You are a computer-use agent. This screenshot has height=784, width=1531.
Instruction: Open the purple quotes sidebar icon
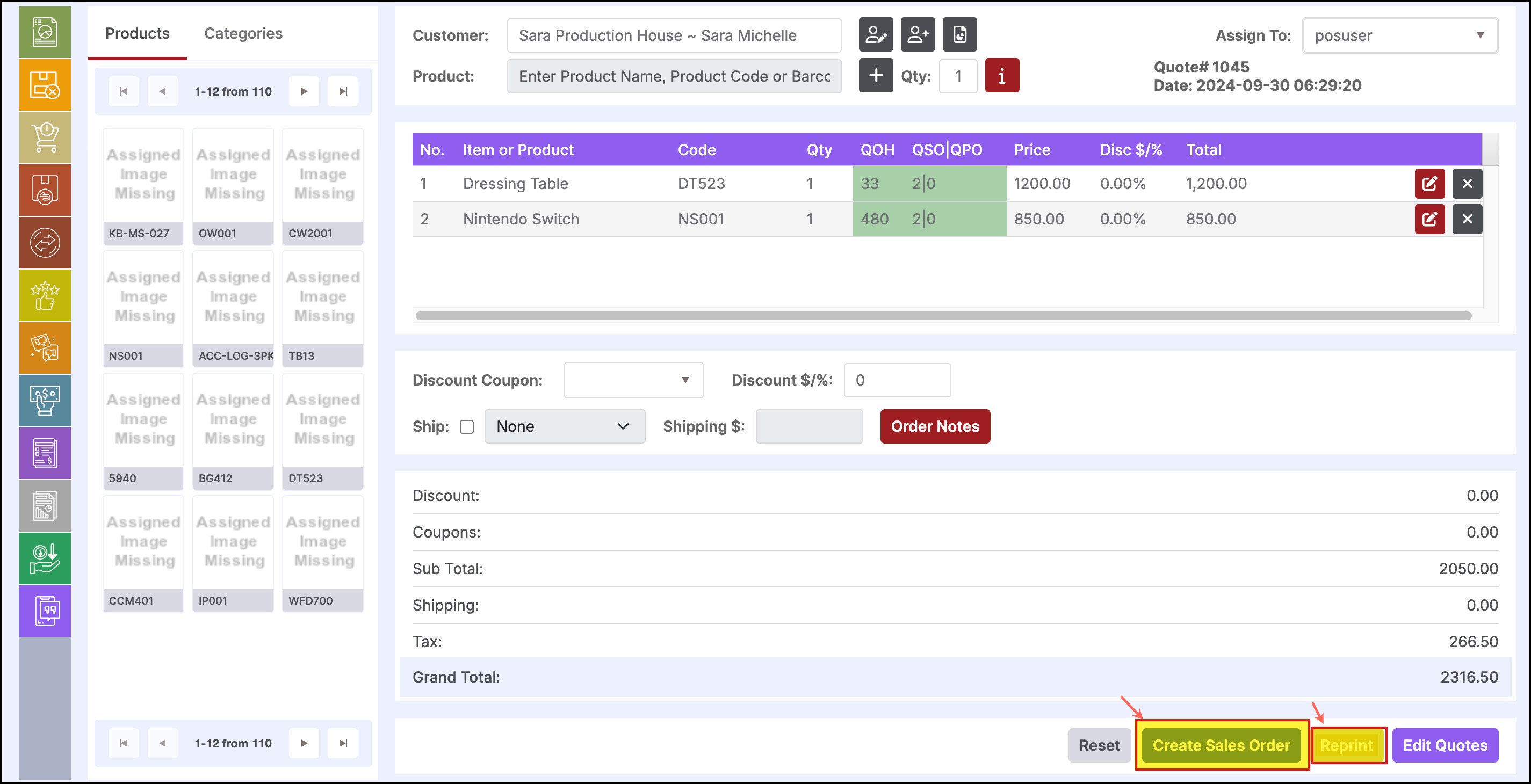(45, 611)
